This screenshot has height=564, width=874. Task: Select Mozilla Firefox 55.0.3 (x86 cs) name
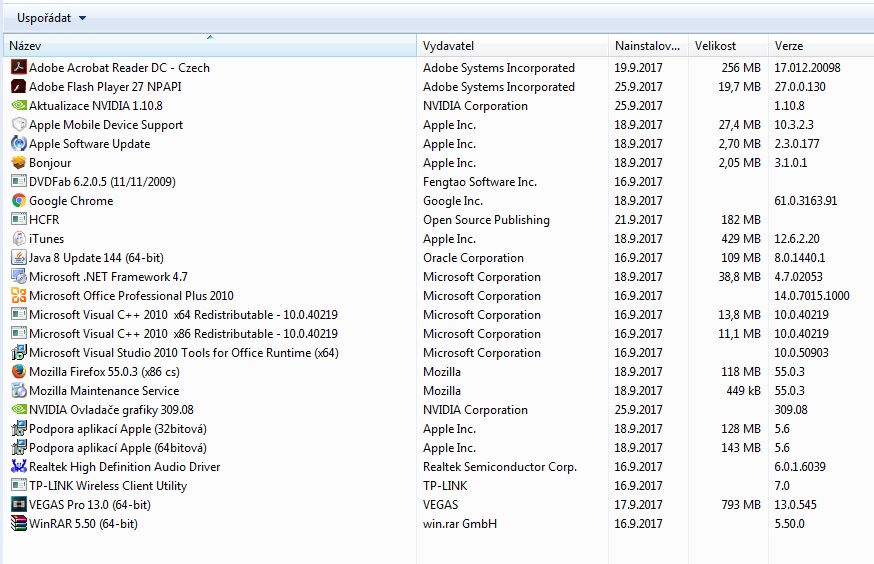[x=104, y=372]
